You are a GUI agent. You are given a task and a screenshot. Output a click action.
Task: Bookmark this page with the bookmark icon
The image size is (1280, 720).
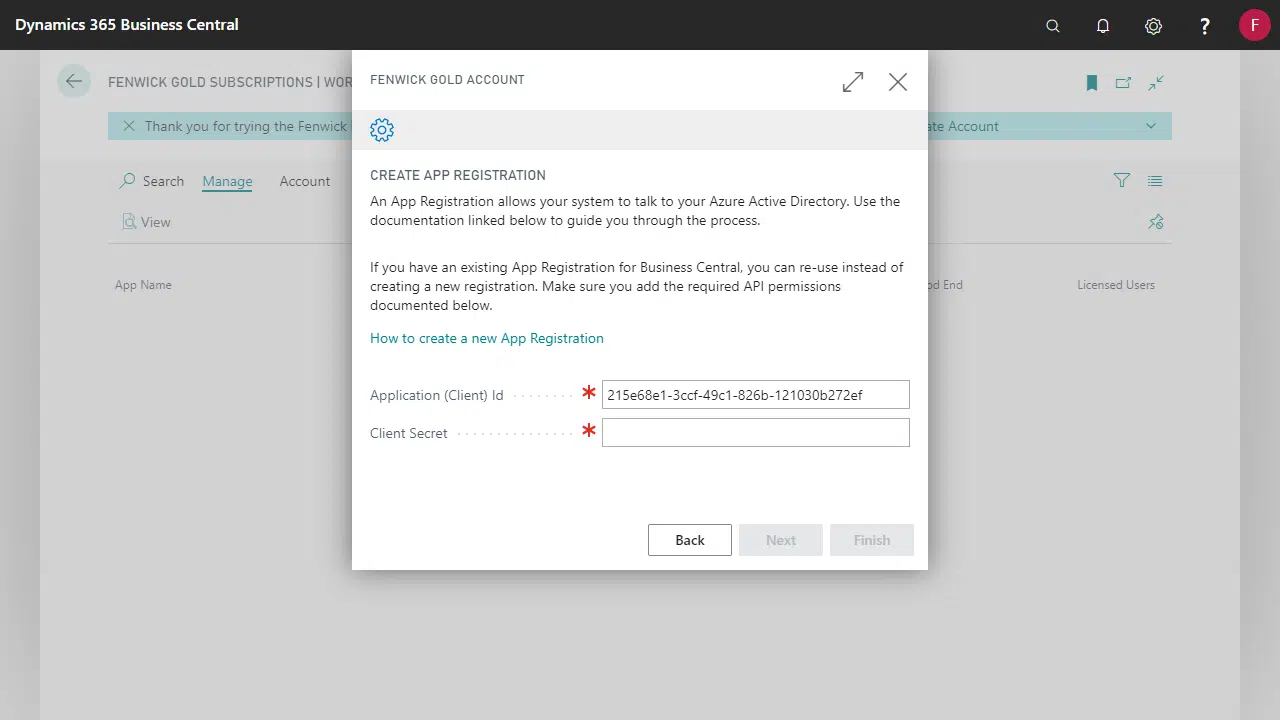click(x=1092, y=83)
